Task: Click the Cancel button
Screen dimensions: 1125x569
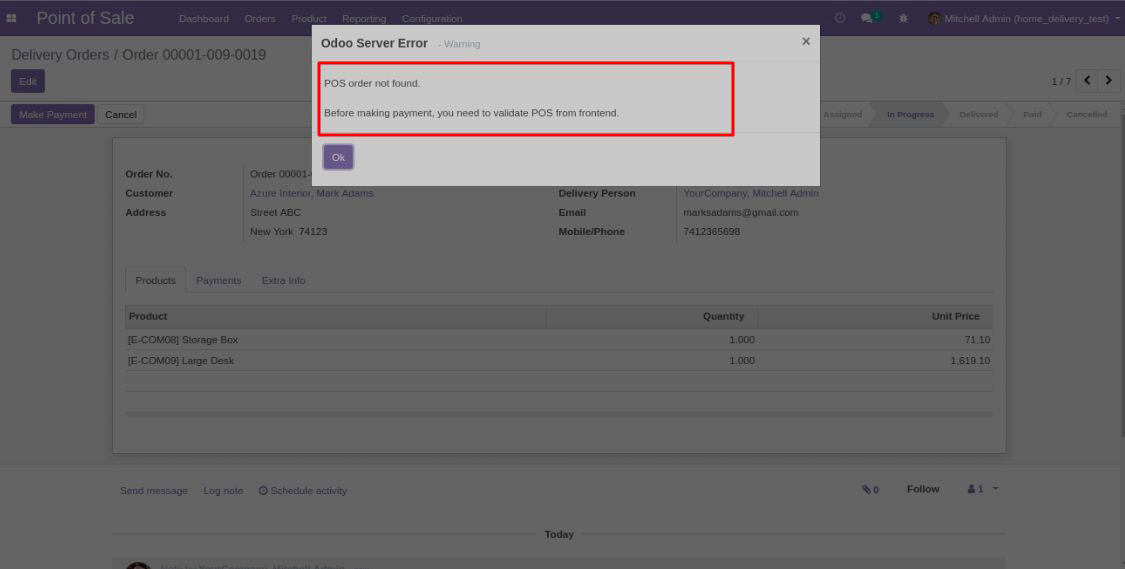Action: [121, 115]
